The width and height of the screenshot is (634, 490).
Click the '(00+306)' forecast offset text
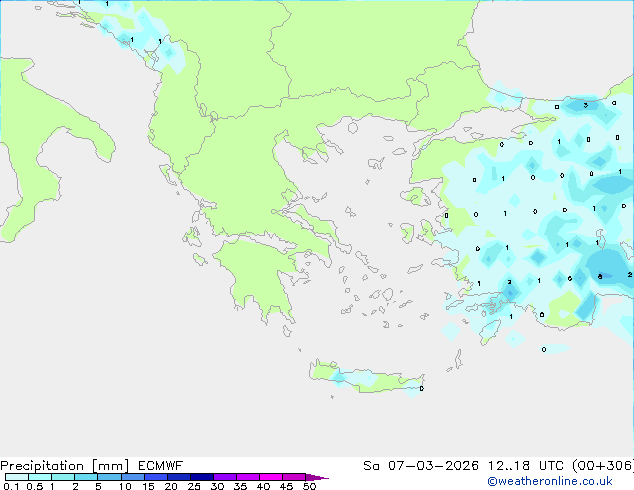(x=603, y=466)
